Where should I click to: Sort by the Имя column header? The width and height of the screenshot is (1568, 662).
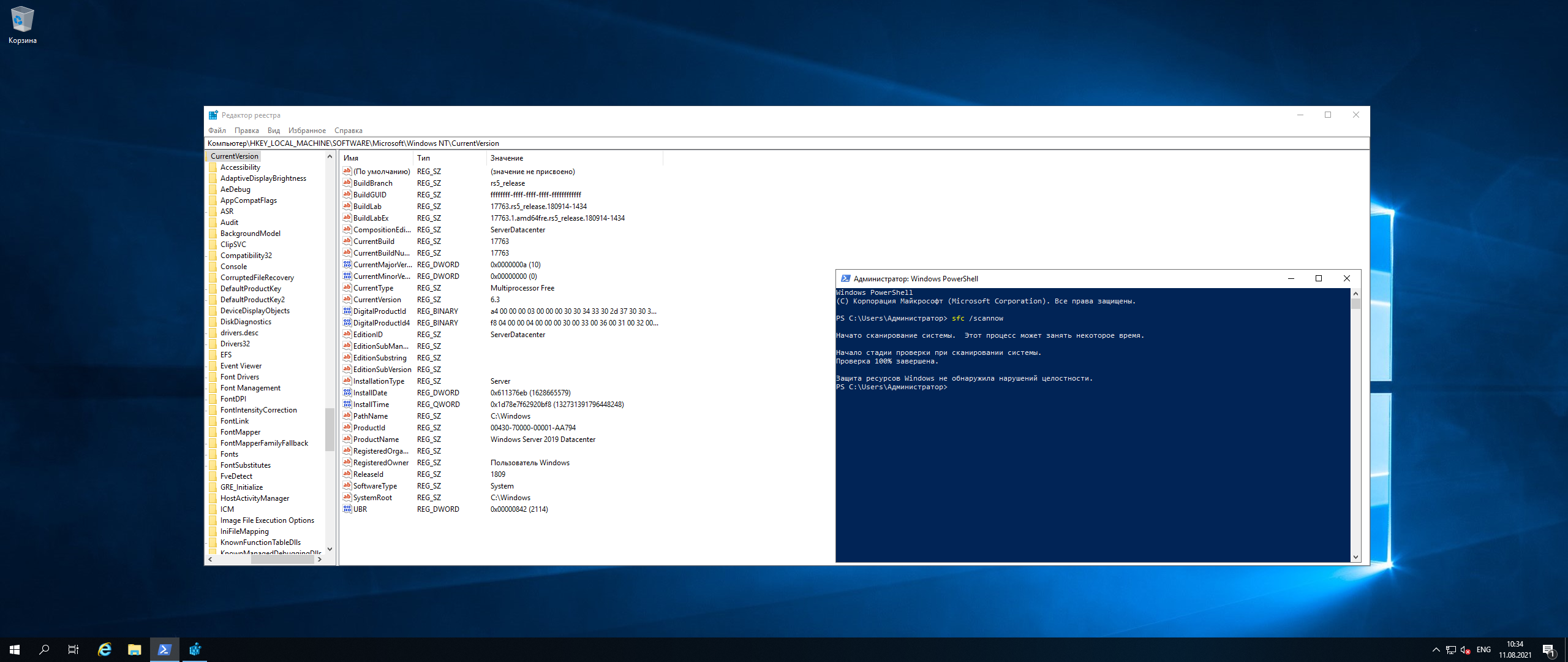point(377,158)
